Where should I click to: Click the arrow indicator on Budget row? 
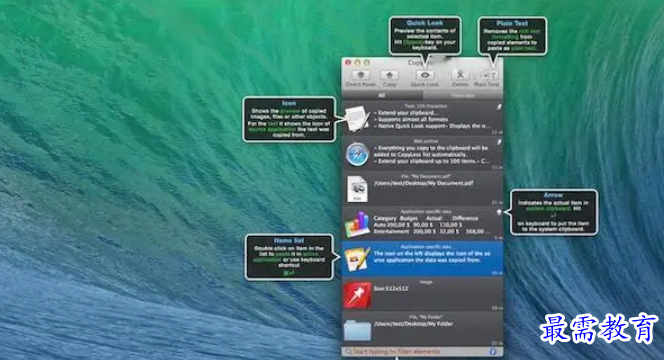[x=499, y=212]
